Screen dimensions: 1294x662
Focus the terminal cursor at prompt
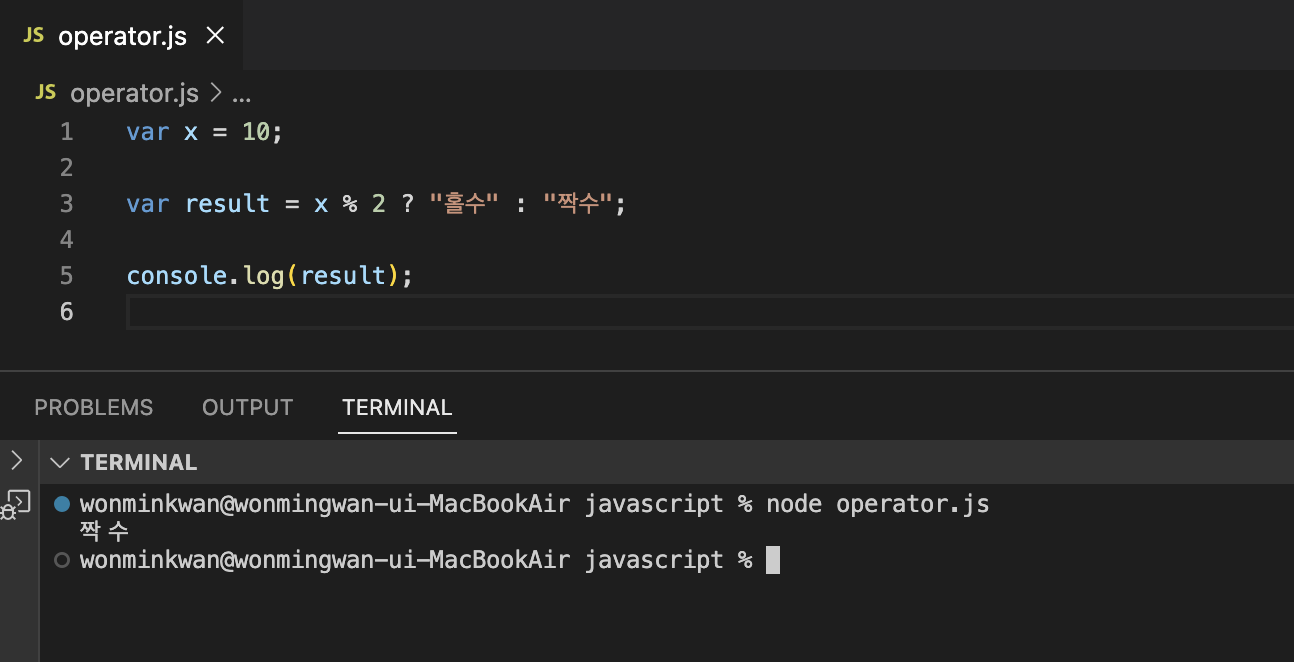click(772, 560)
